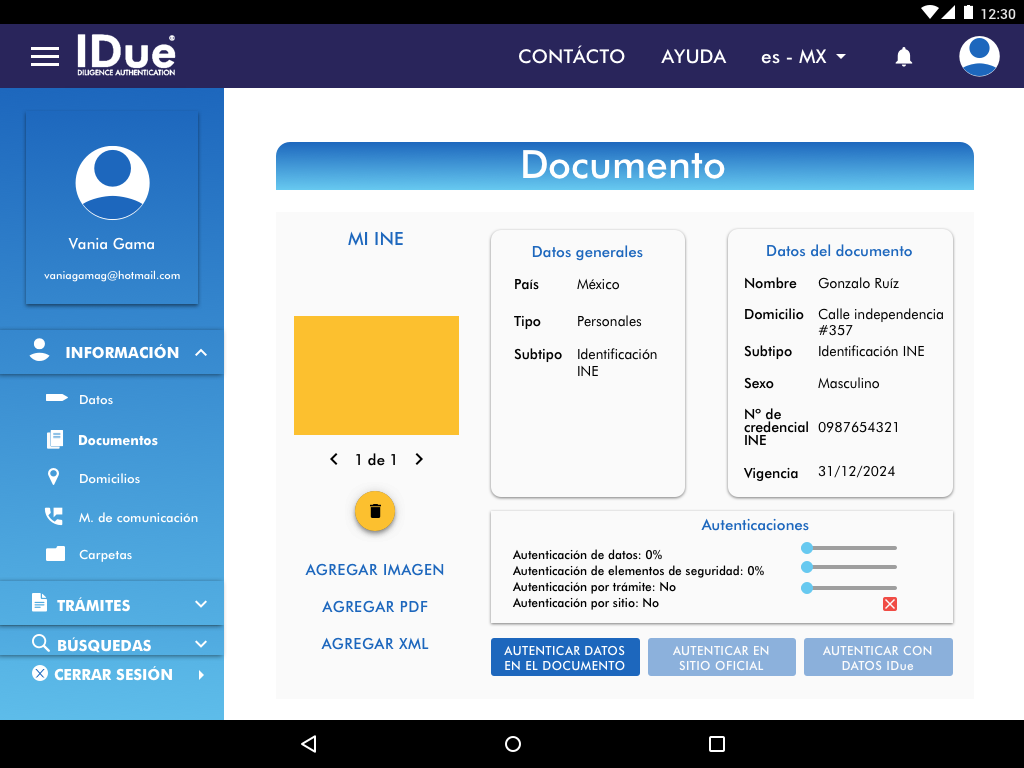Click the Autenticación de datos slider

850,548
